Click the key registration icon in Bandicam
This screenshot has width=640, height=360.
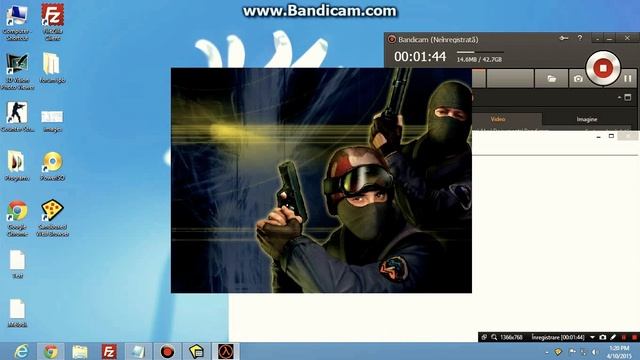pos(564,38)
